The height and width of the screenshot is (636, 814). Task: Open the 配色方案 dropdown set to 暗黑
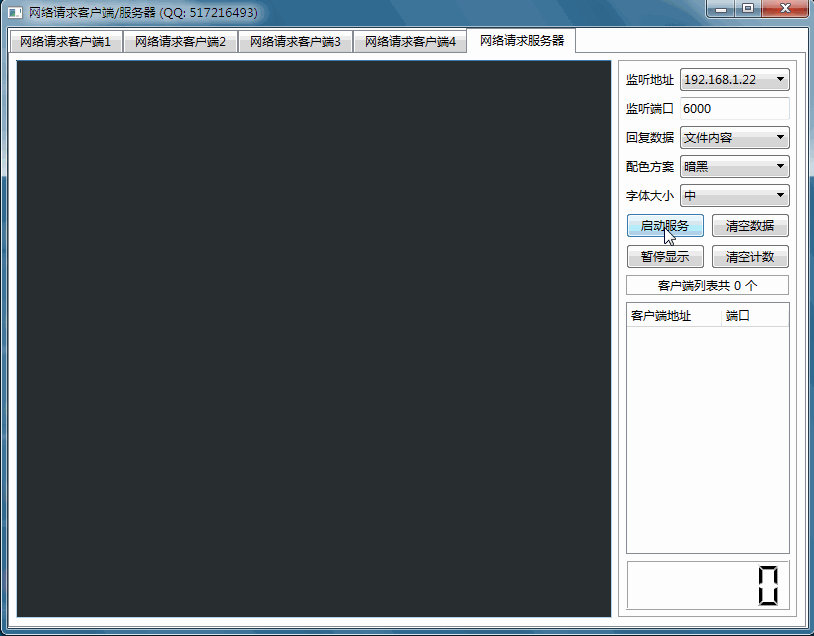click(734, 166)
